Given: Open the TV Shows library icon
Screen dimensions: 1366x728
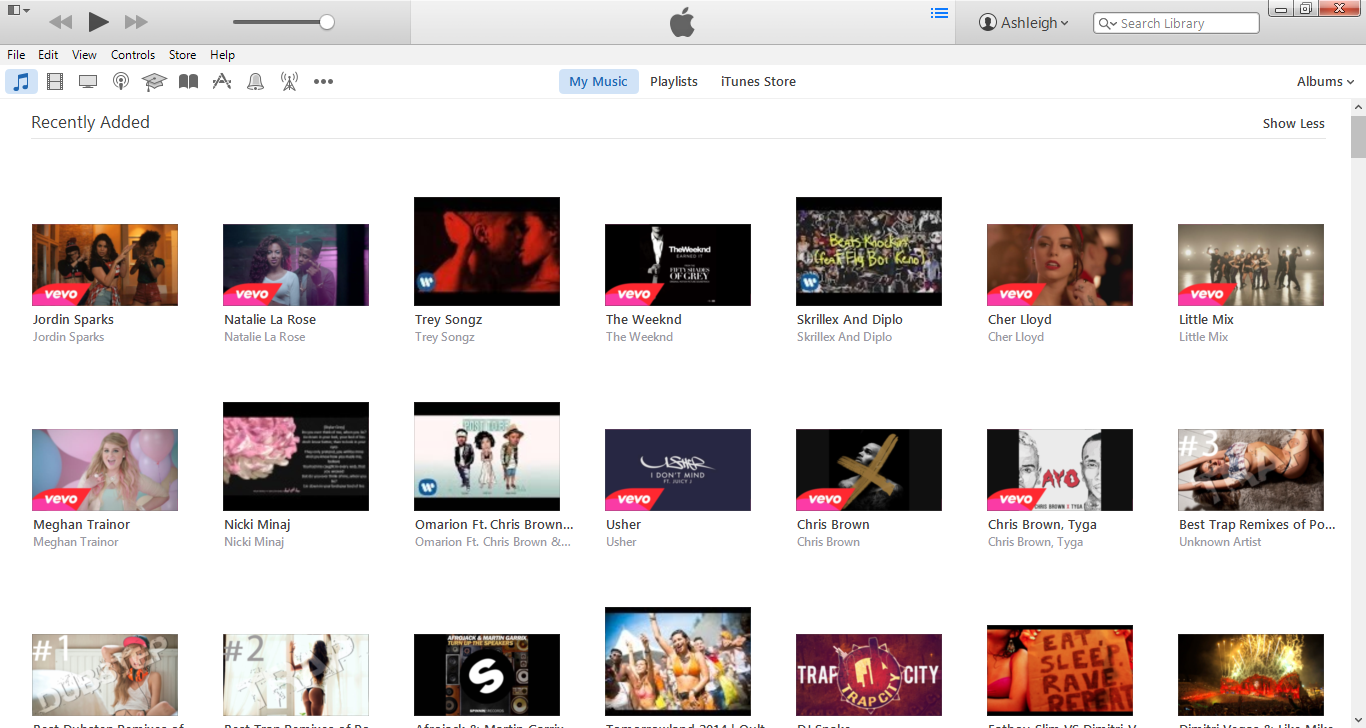Looking at the screenshot, I should [88, 82].
